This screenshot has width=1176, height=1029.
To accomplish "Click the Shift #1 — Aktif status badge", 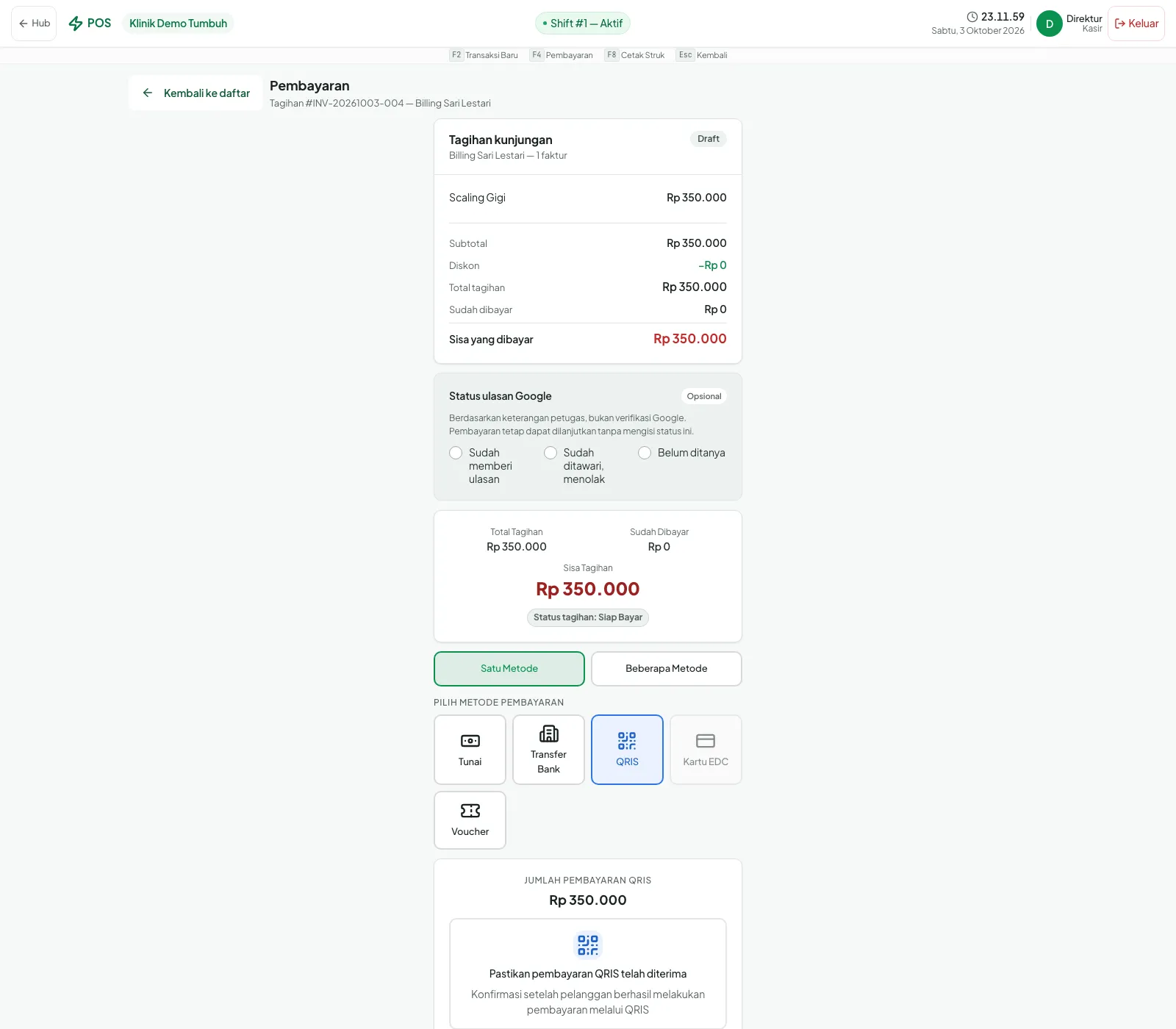I will [583, 24].
